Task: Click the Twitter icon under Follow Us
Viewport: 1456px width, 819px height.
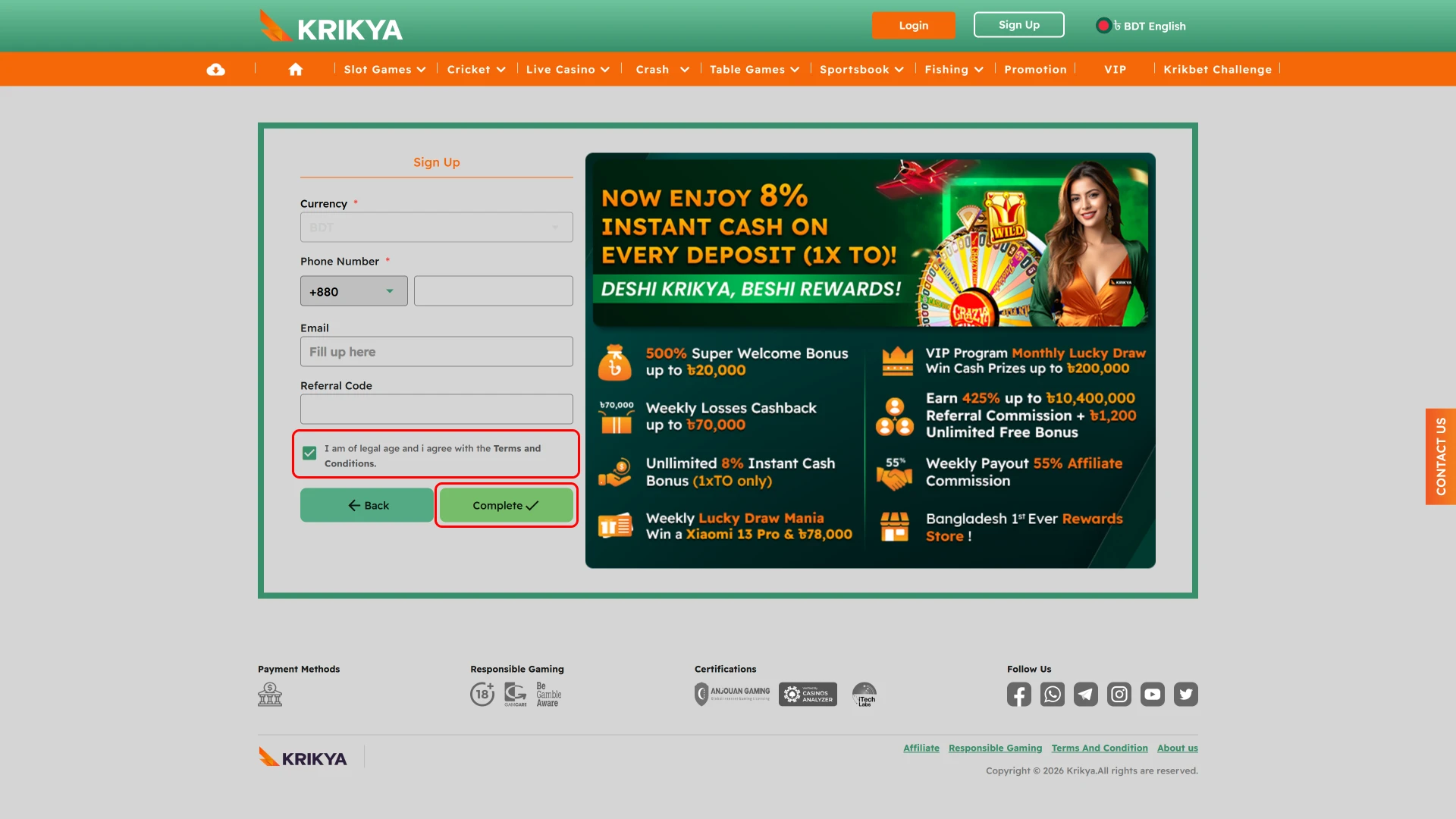Action: 1186,694
